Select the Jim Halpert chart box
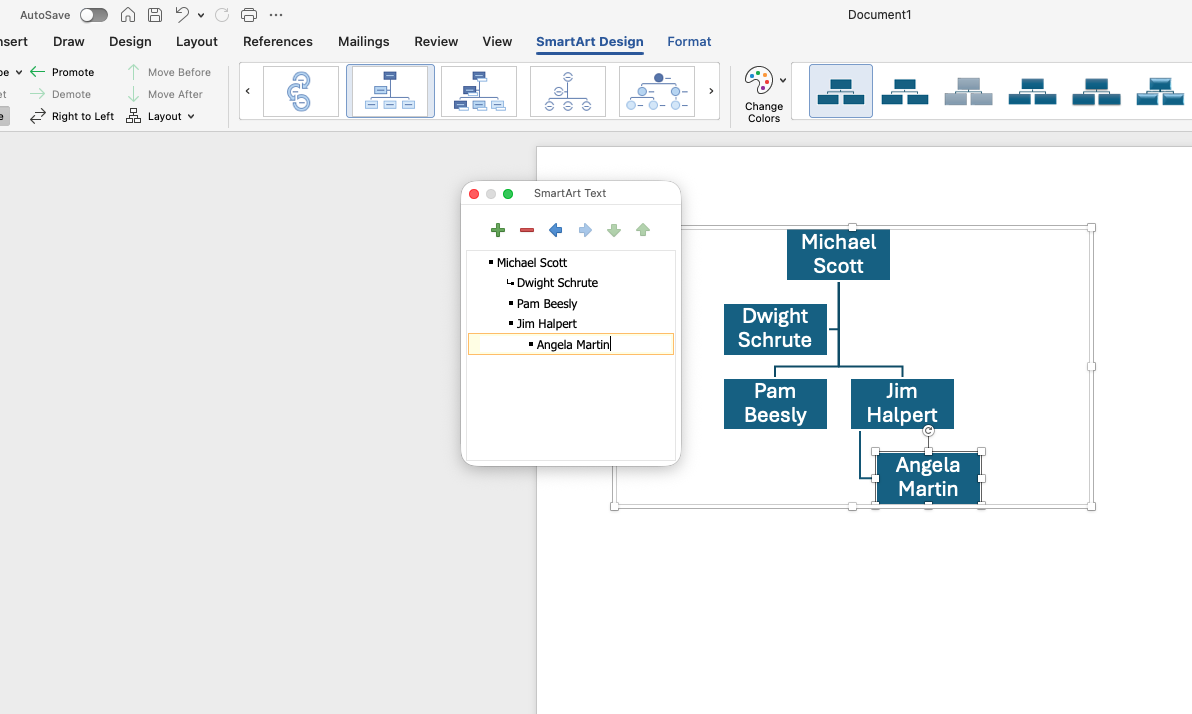Screen dimensions: 1192x714 (902, 404)
